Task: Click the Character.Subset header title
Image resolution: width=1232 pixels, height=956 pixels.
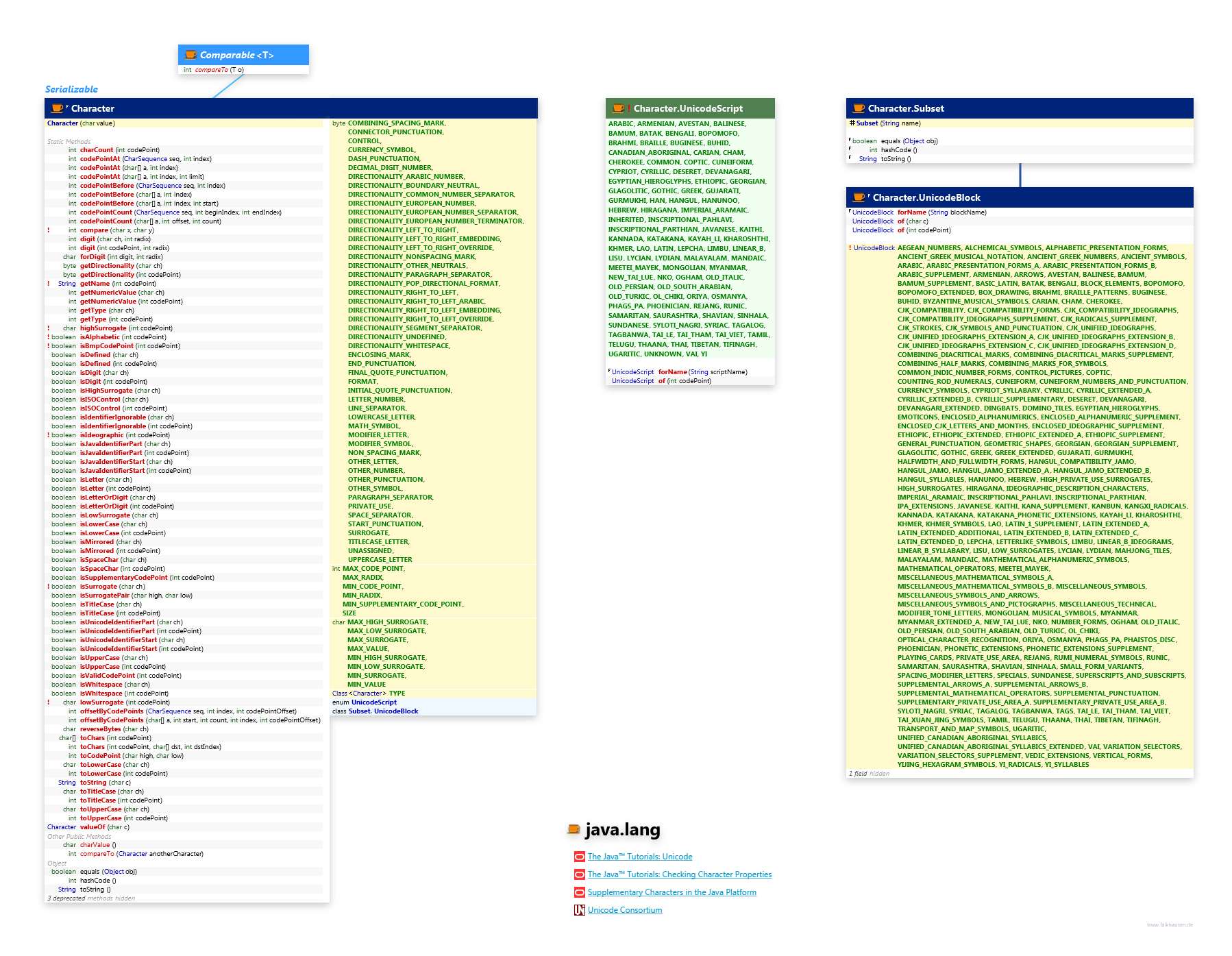Action: click(906, 108)
